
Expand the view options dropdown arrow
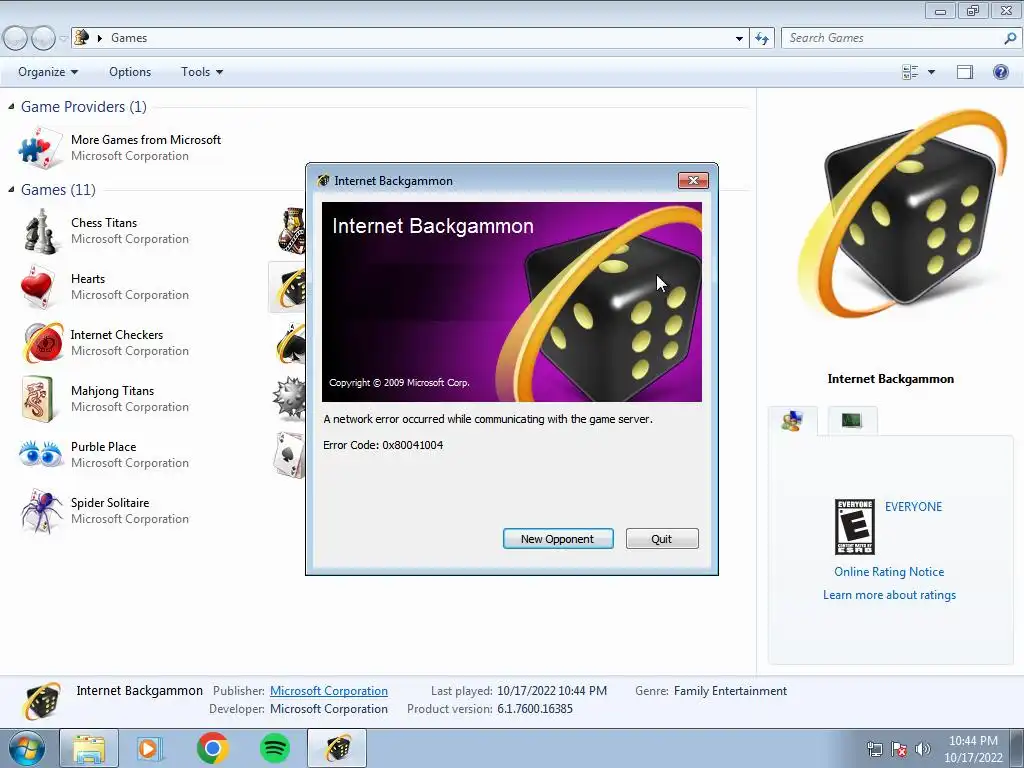click(931, 72)
